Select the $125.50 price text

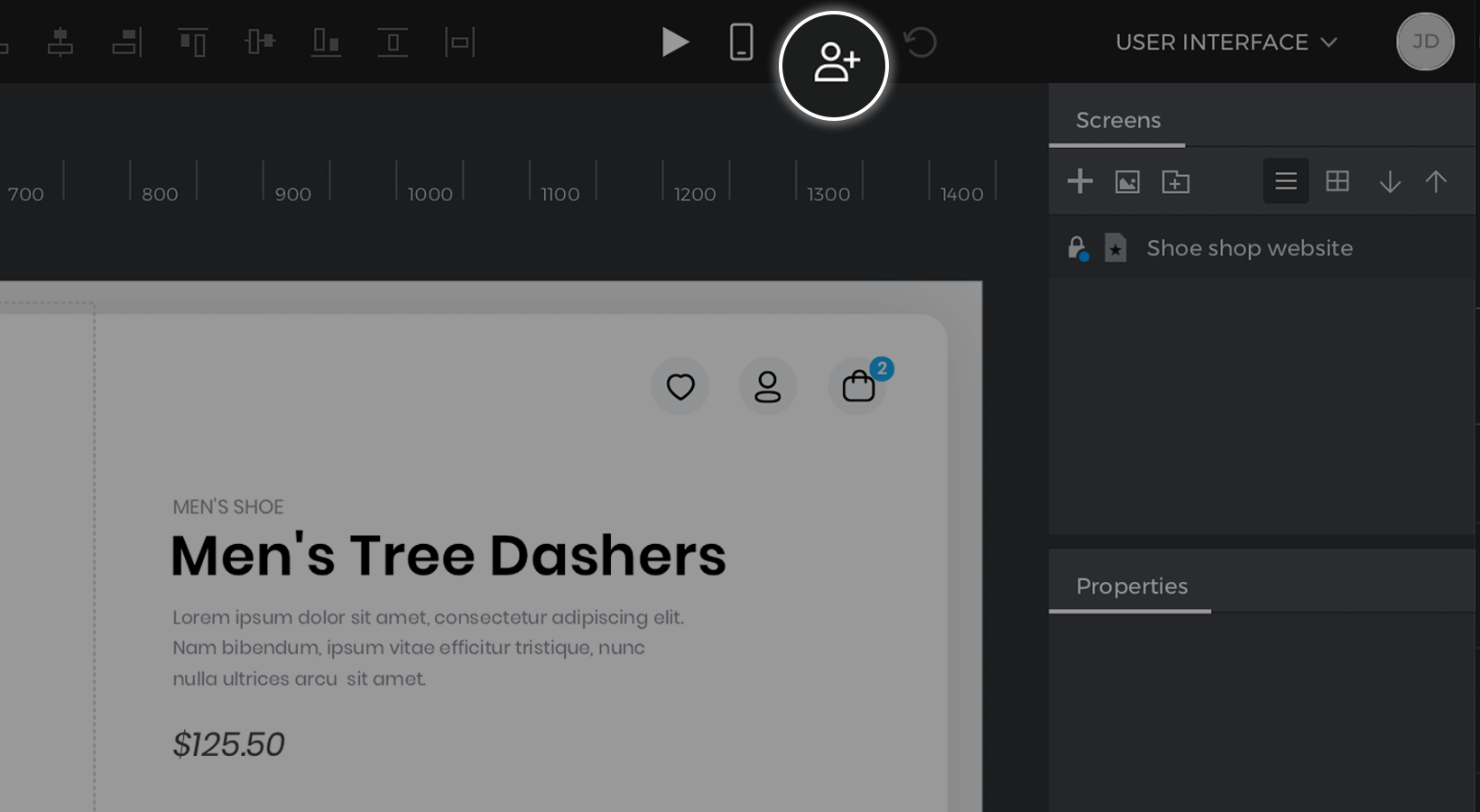tap(228, 744)
